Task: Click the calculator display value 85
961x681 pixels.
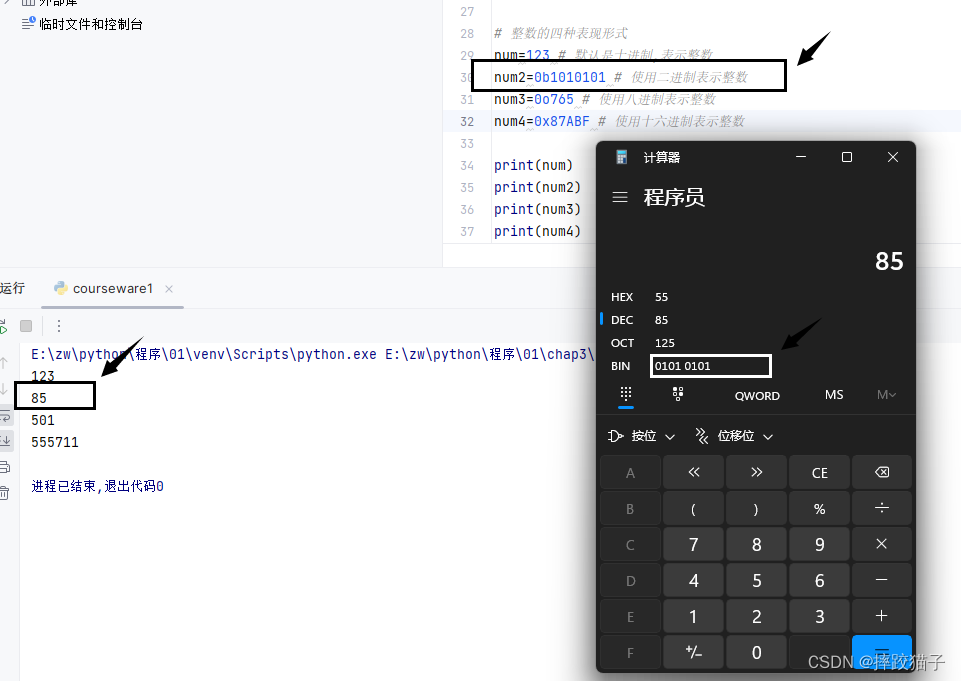Action: click(x=889, y=261)
